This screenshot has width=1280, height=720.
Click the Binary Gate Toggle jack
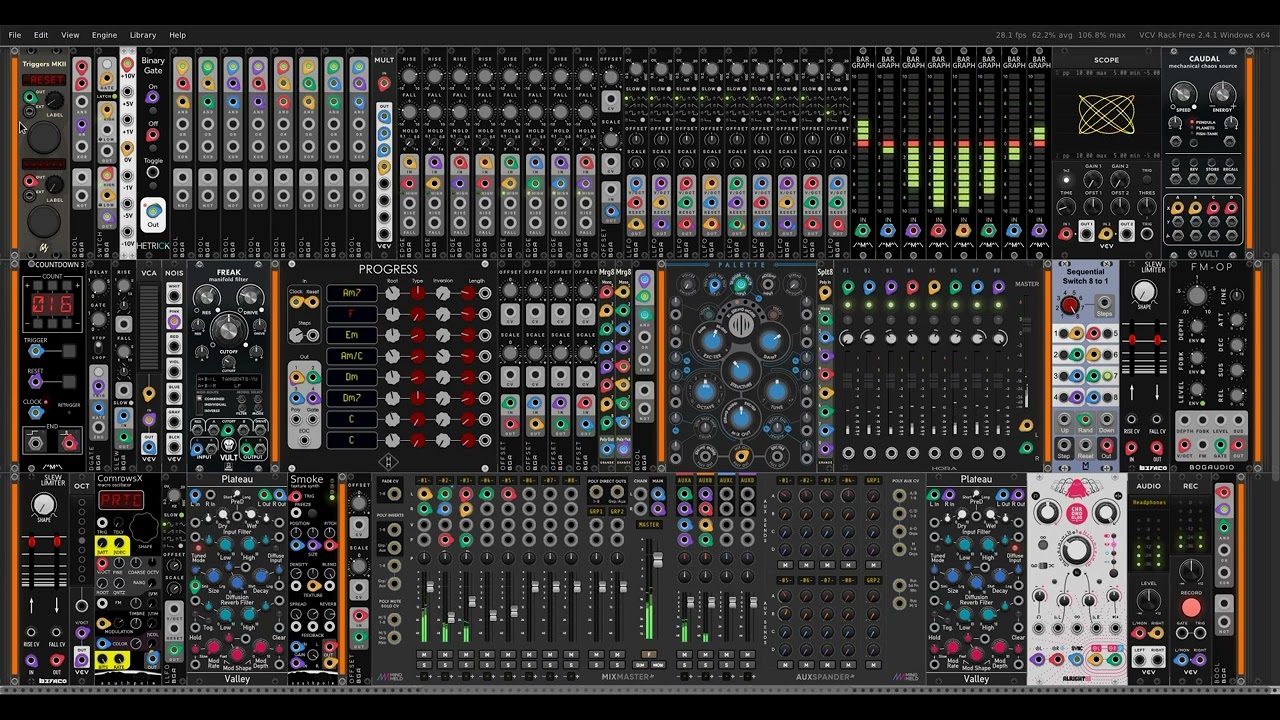click(x=152, y=172)
